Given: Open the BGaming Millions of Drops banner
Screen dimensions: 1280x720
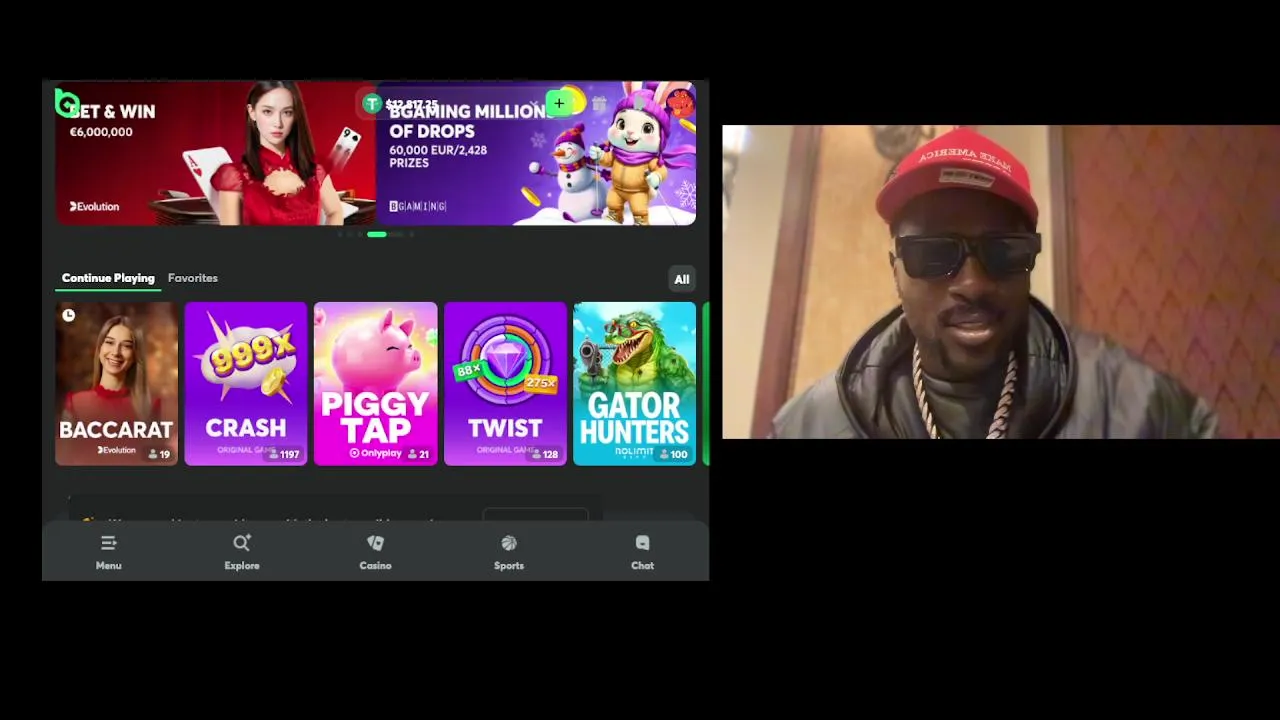Looking at the screenshot, I should tap(536, 153).
